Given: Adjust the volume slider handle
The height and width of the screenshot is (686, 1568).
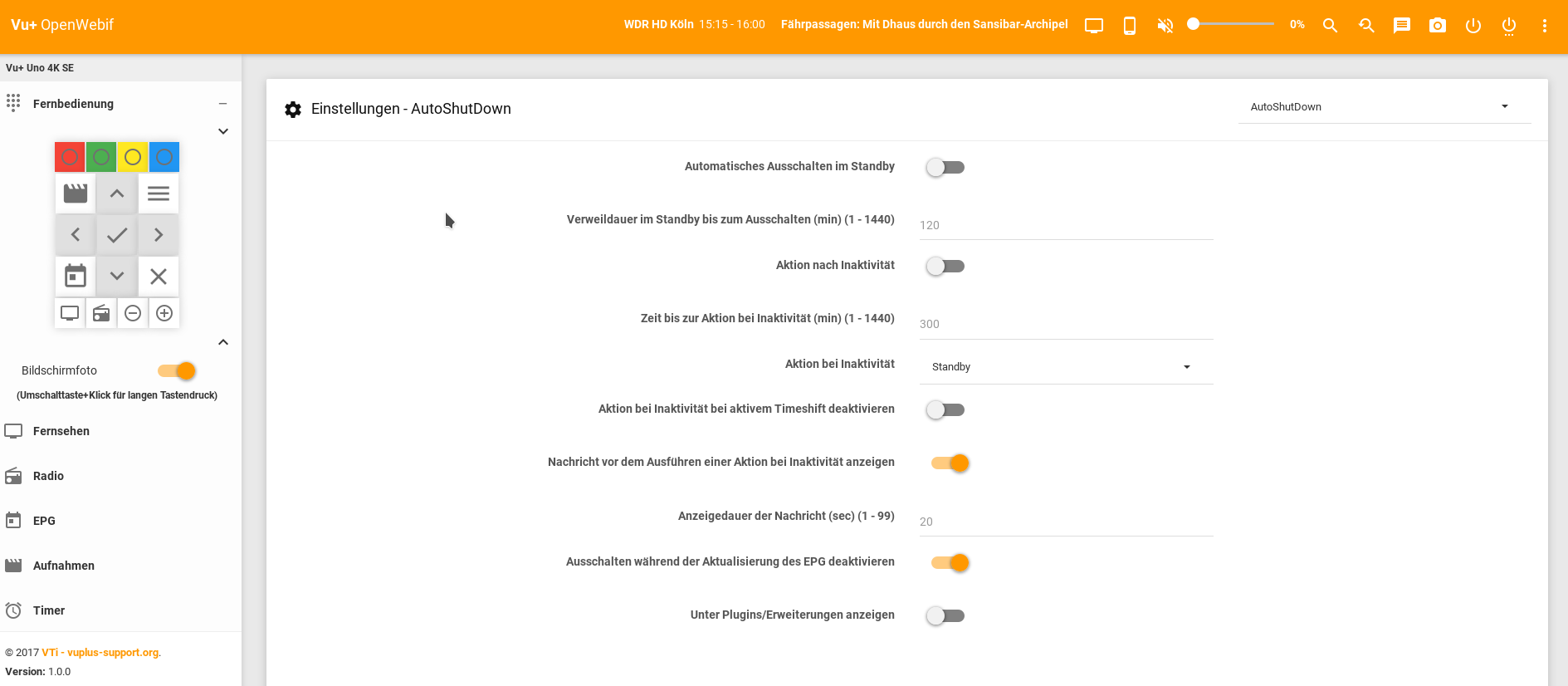Looking at the screenshot, I should tap(1194, 24).
